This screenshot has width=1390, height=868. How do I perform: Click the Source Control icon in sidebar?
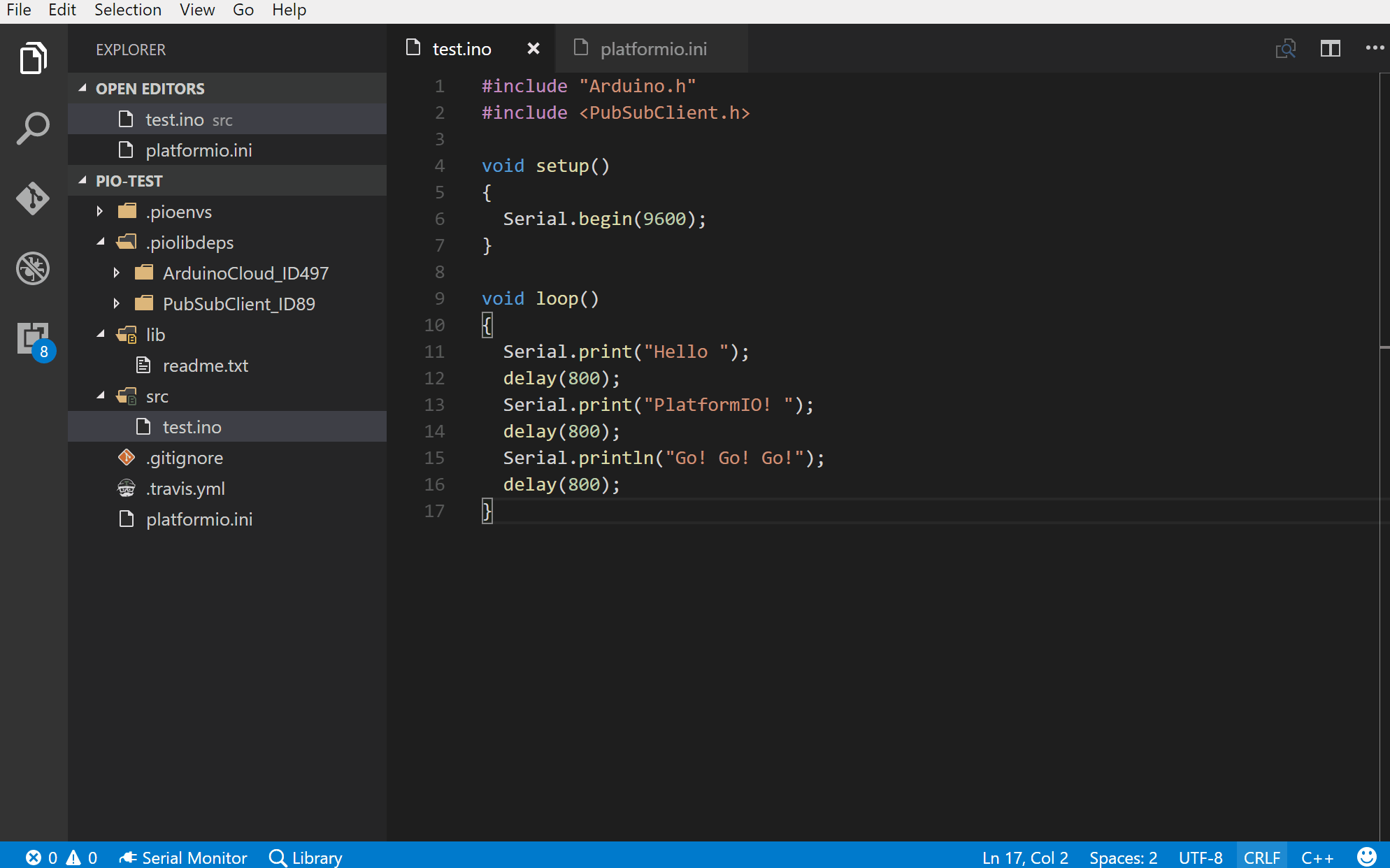33,198
